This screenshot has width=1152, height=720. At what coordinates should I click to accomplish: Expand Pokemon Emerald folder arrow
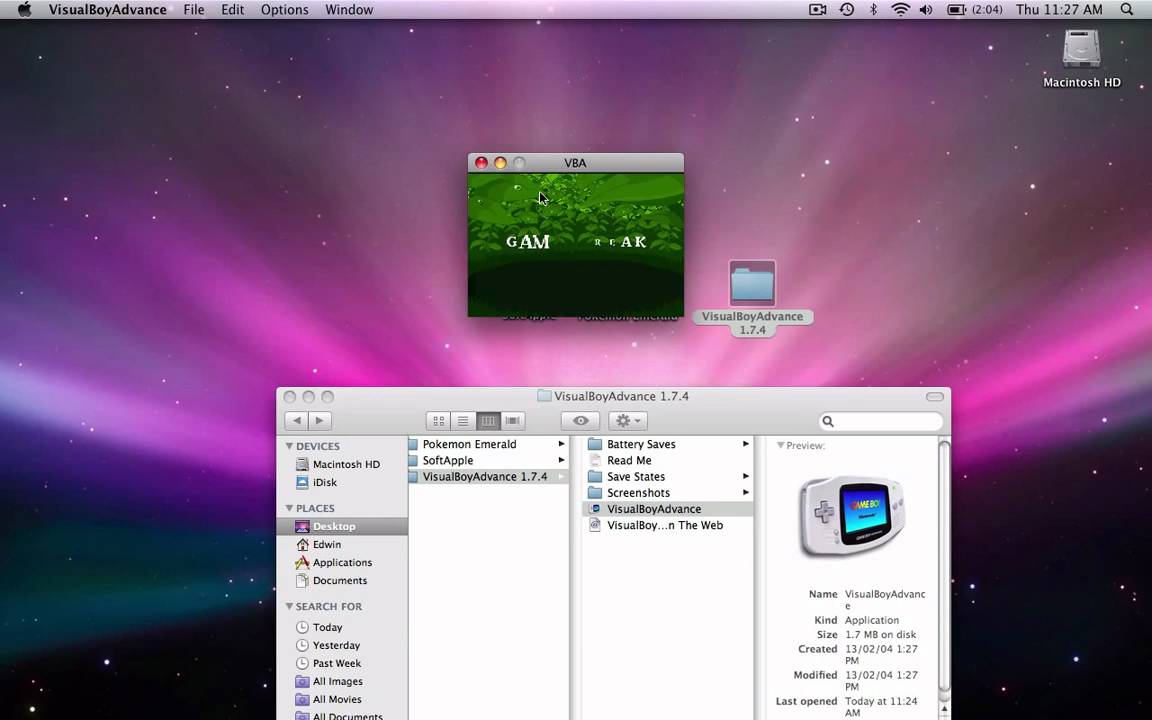pyautogui.click(x=561, y=444)
